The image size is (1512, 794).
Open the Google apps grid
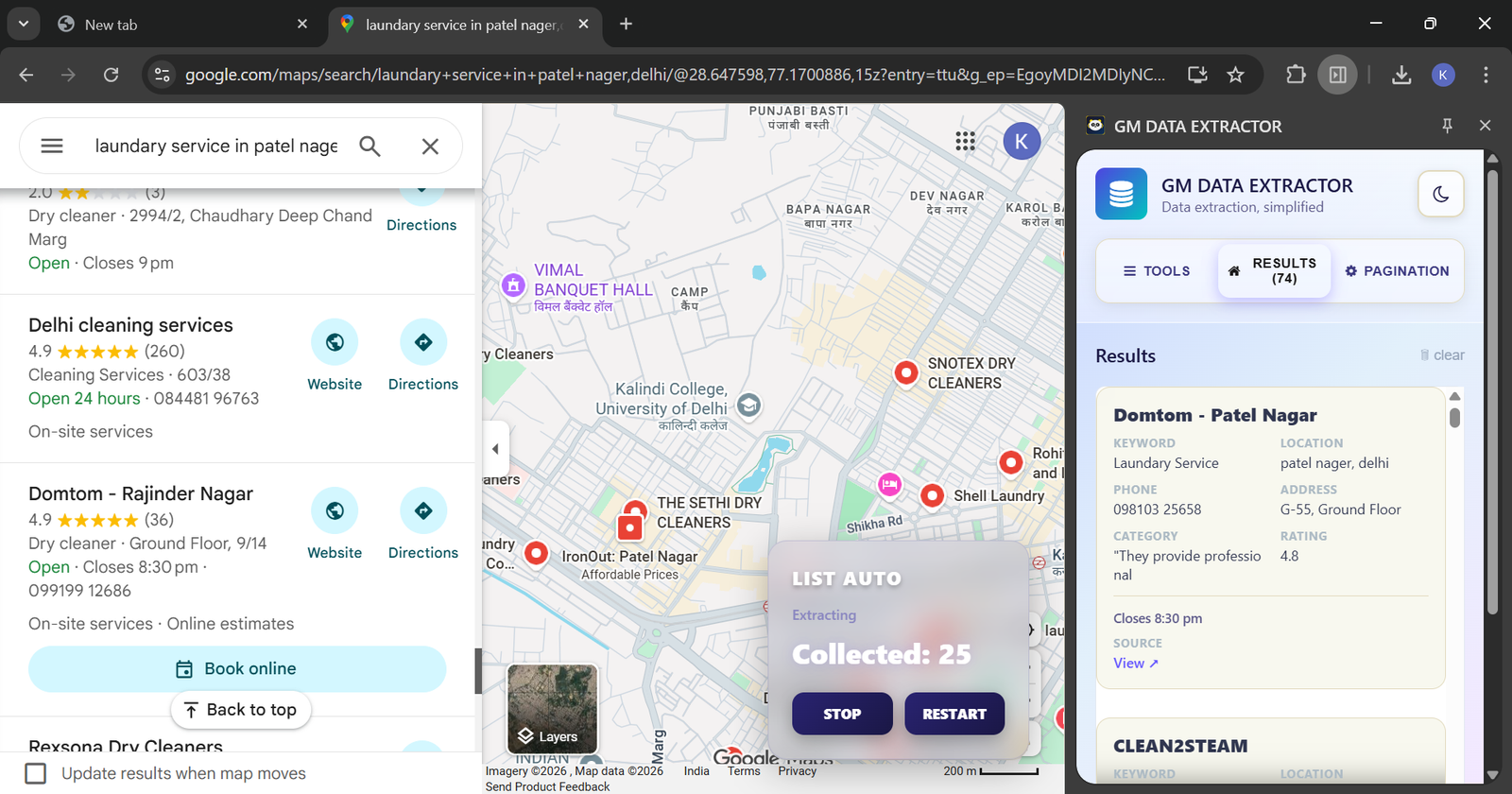tap(965, 142)
